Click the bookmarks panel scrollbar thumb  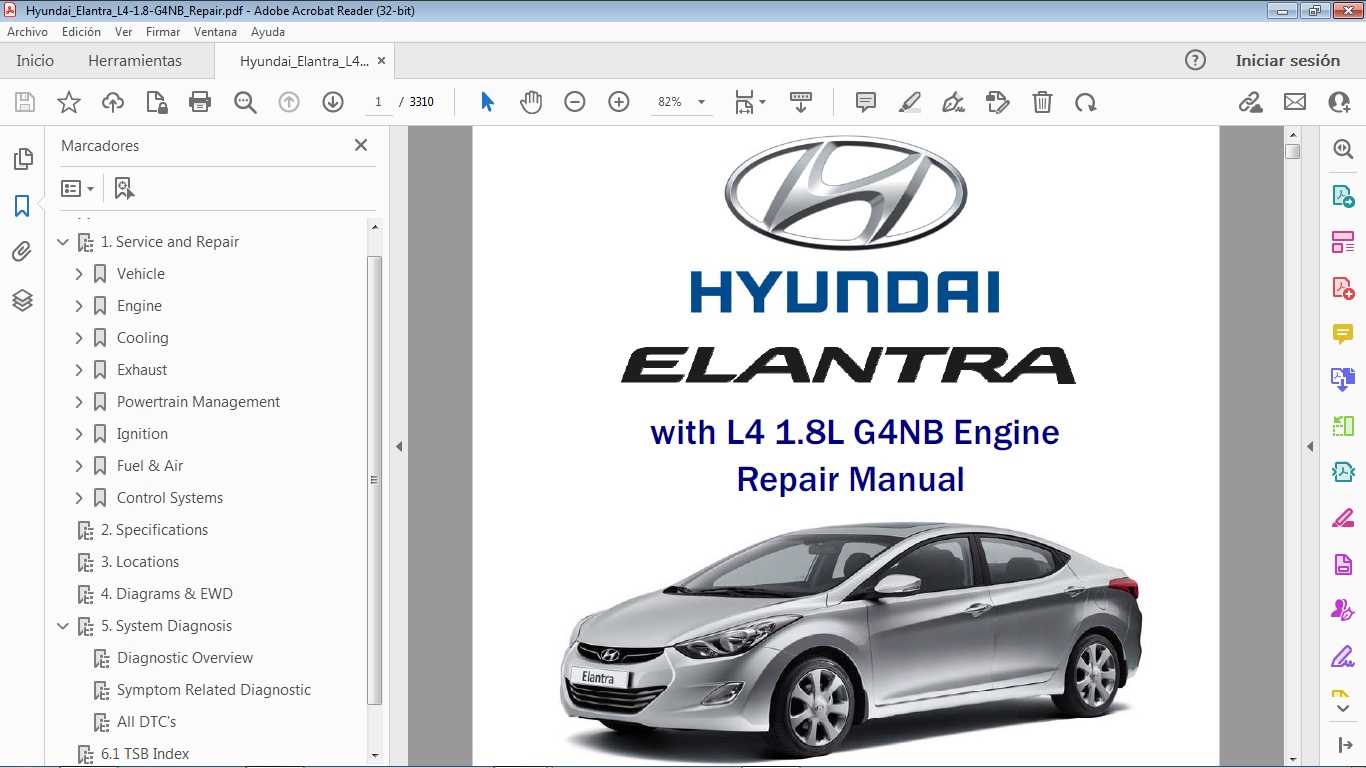375,480
